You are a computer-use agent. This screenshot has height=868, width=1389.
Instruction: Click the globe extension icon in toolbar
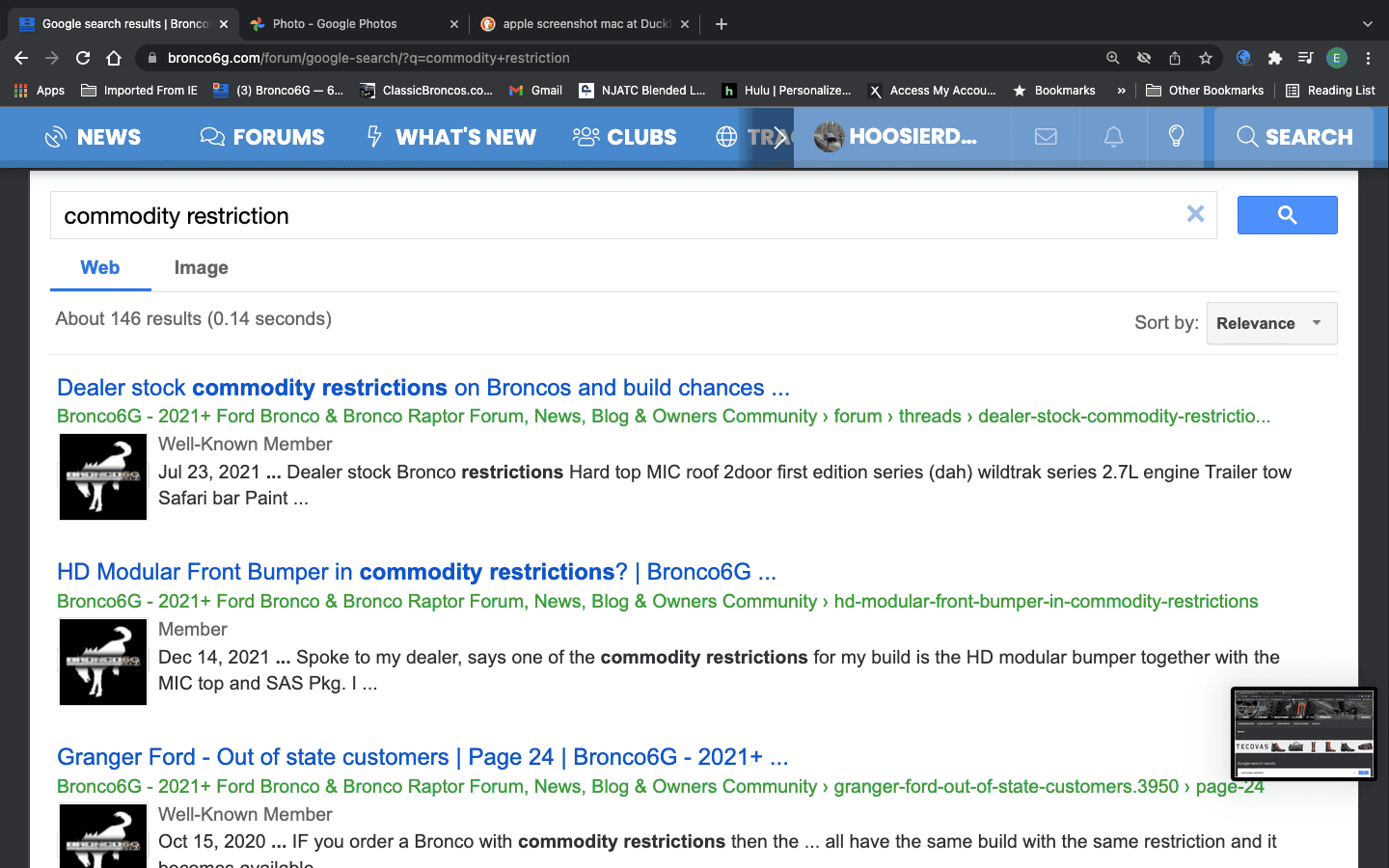coord(1244,58)
